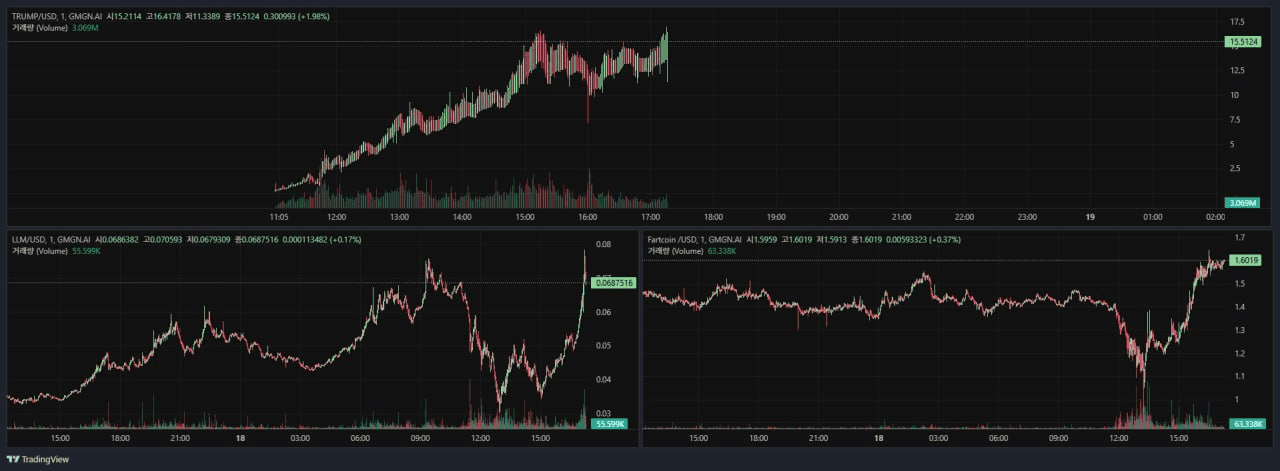Image resolution: width=1280 pixels, height=471 pixels.
Task: Click the 63.338K volume axis label
Action: tap(1246, 424)
